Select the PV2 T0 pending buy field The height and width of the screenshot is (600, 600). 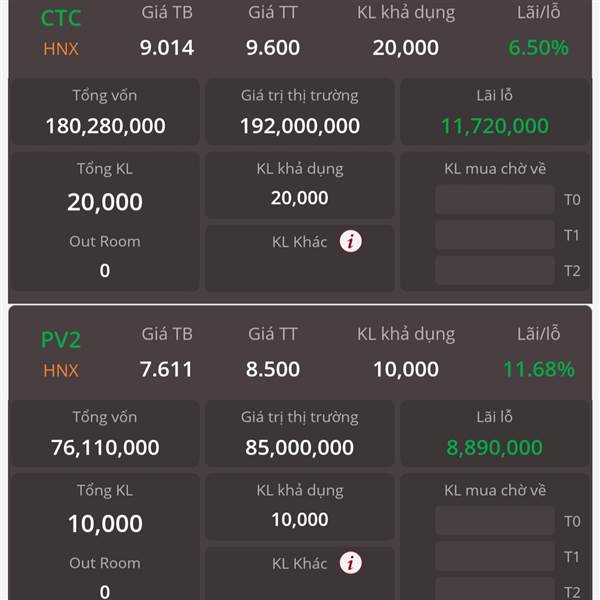[x=495, y=521]
